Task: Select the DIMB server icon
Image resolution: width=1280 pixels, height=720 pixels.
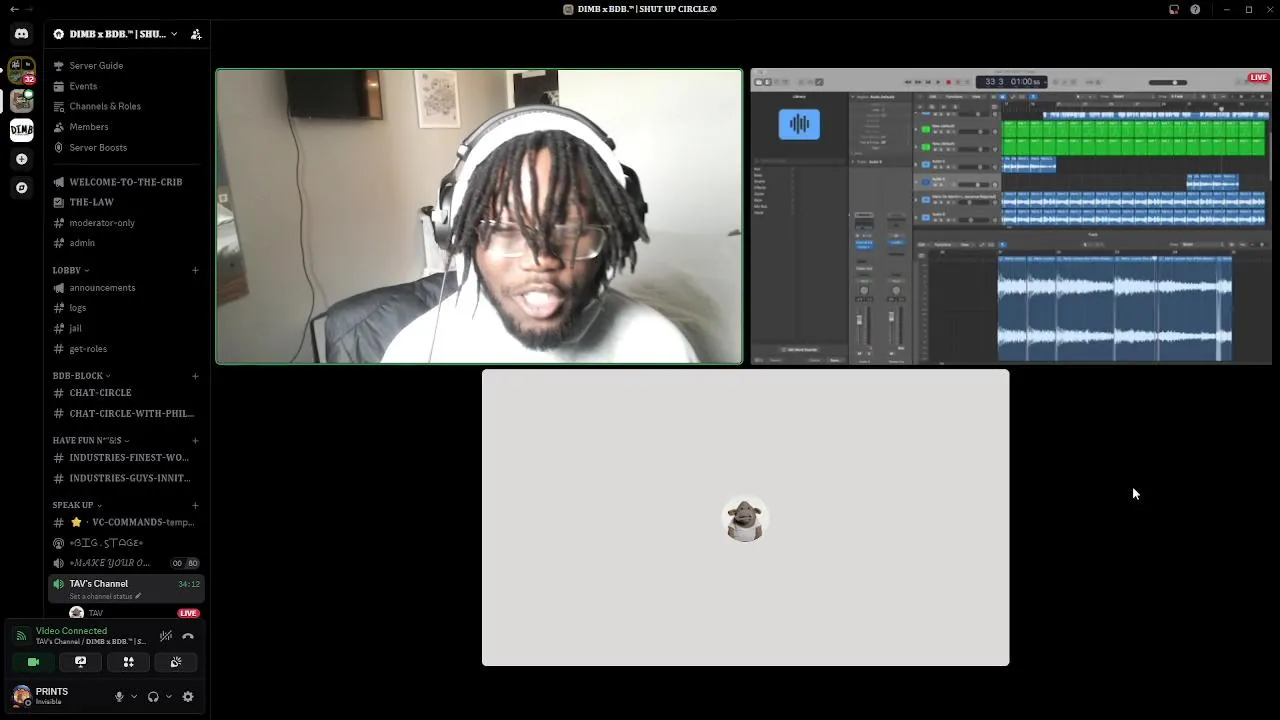Action: (x=21, y=130)
